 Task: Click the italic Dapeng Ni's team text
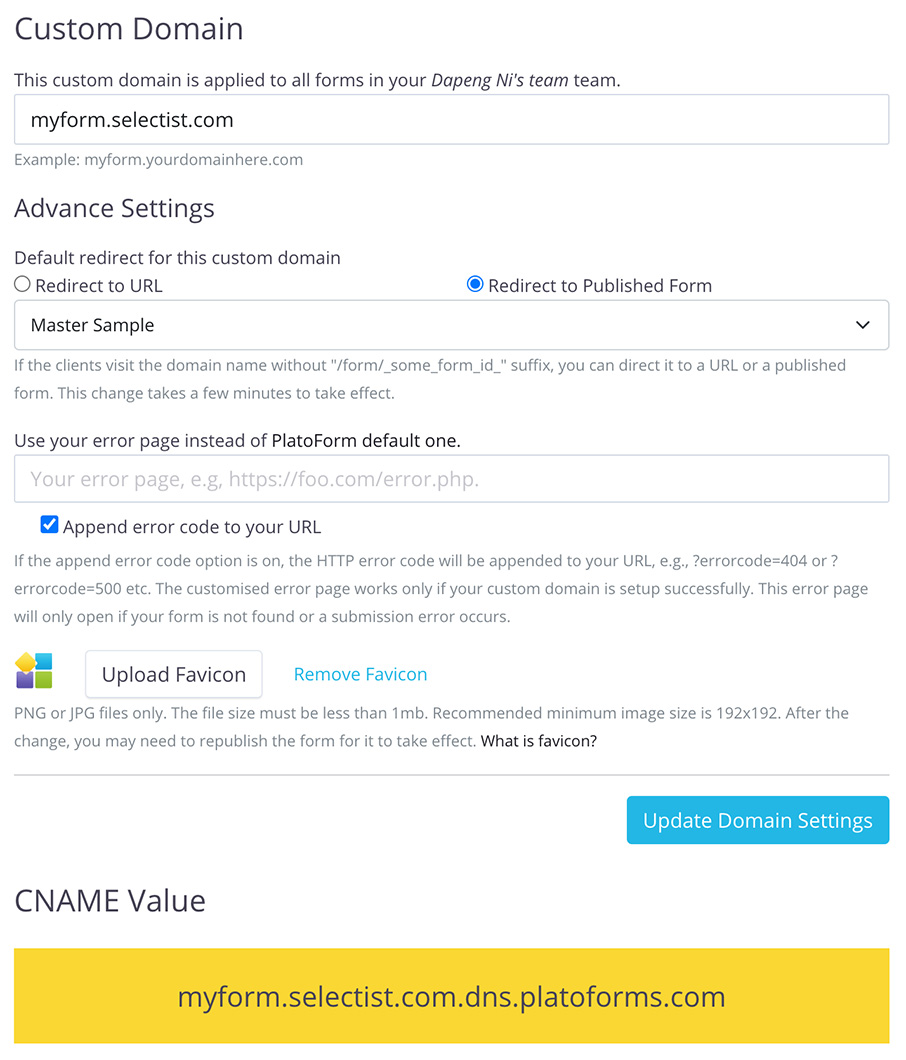tap(499, 80)
